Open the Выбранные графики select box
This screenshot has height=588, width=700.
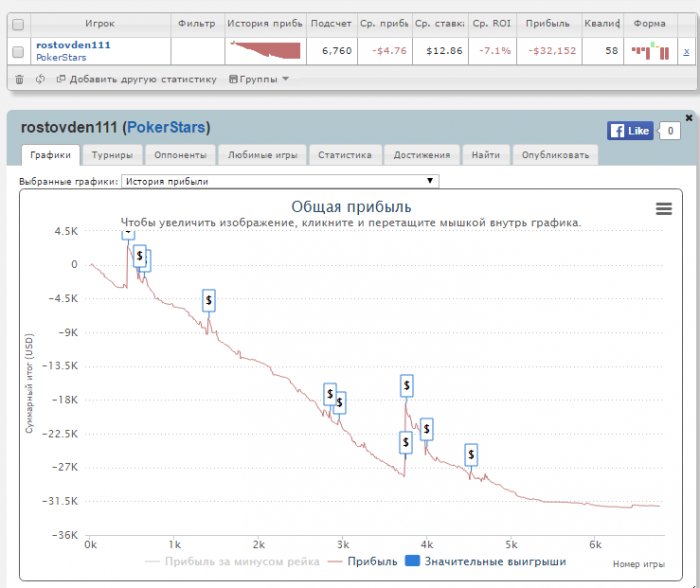tap(280, 181)
